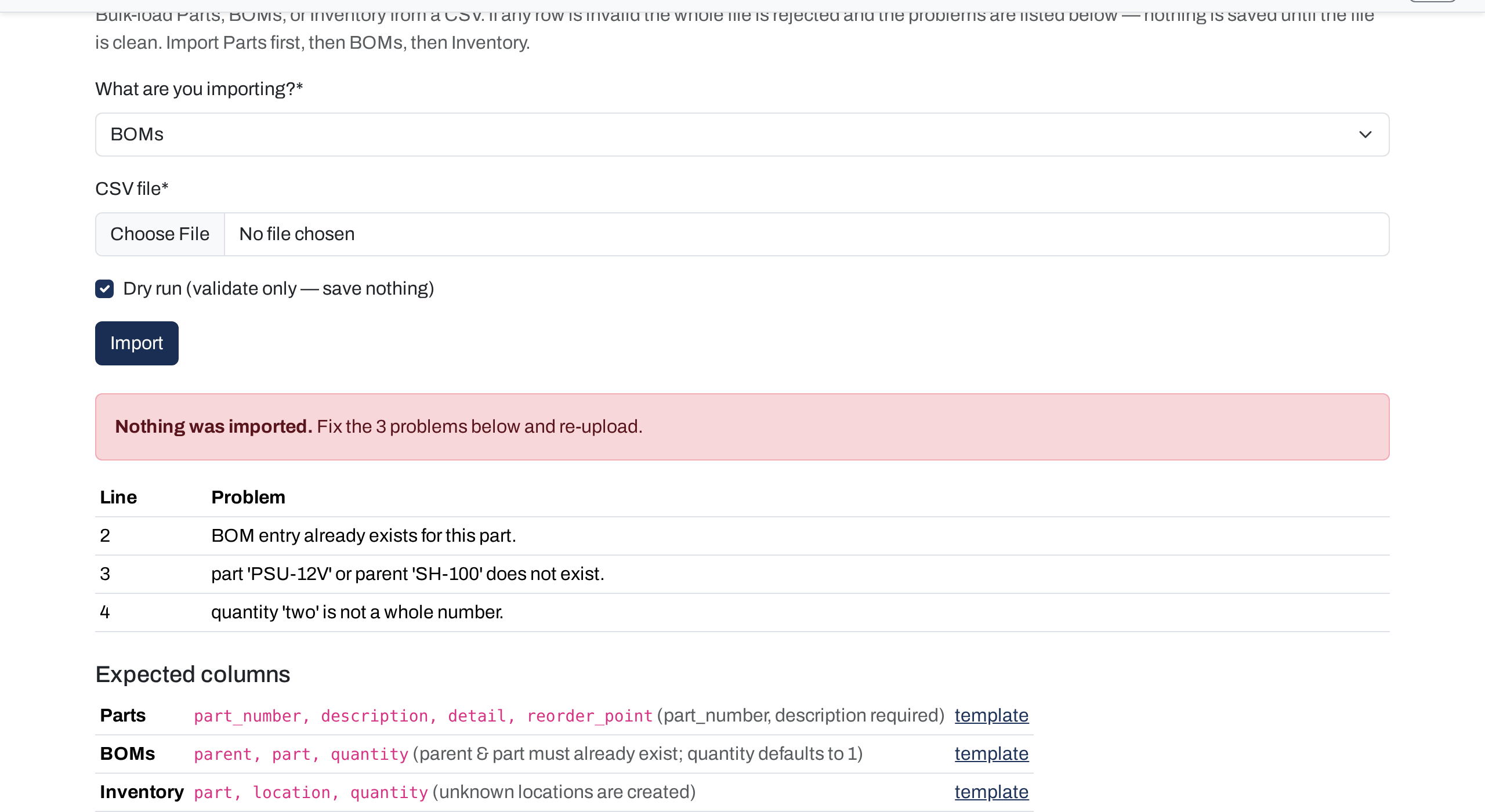This screenshot has height=812, width=1485.
Task: Click the 'part, location, quantity' code text
Action: 311,793
